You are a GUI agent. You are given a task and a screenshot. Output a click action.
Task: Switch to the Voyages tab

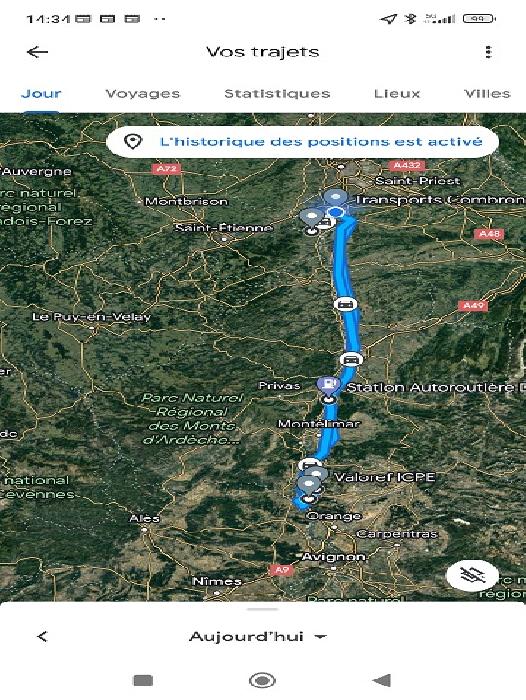click(x=142, y=93)
